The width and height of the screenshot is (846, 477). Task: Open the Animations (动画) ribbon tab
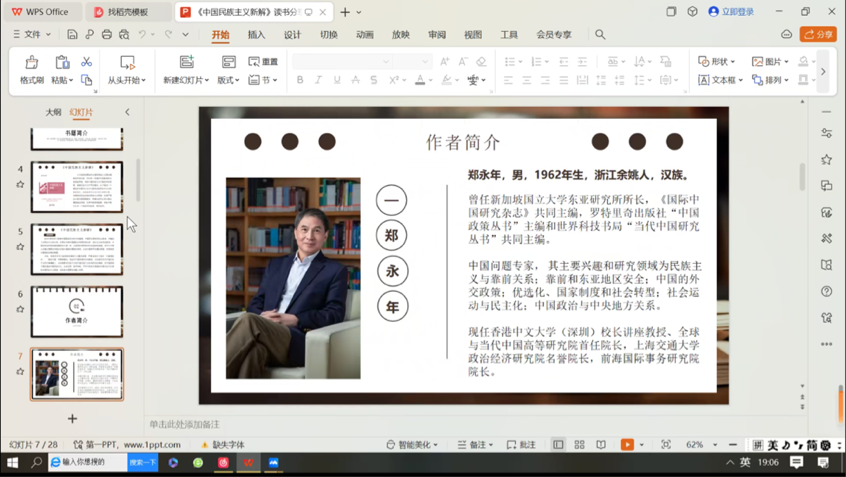coord(365,35)
